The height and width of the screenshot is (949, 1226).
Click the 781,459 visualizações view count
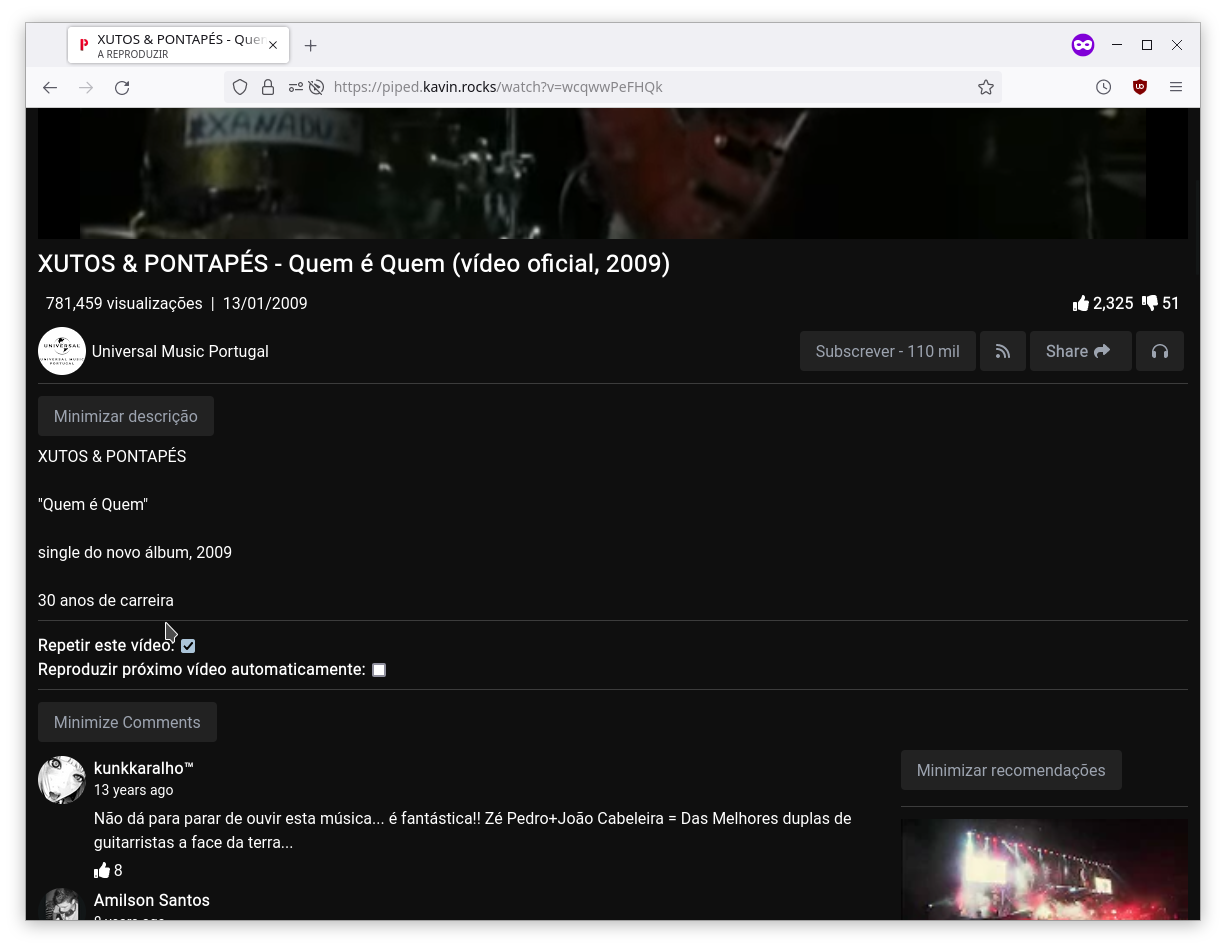coord(124,303)
